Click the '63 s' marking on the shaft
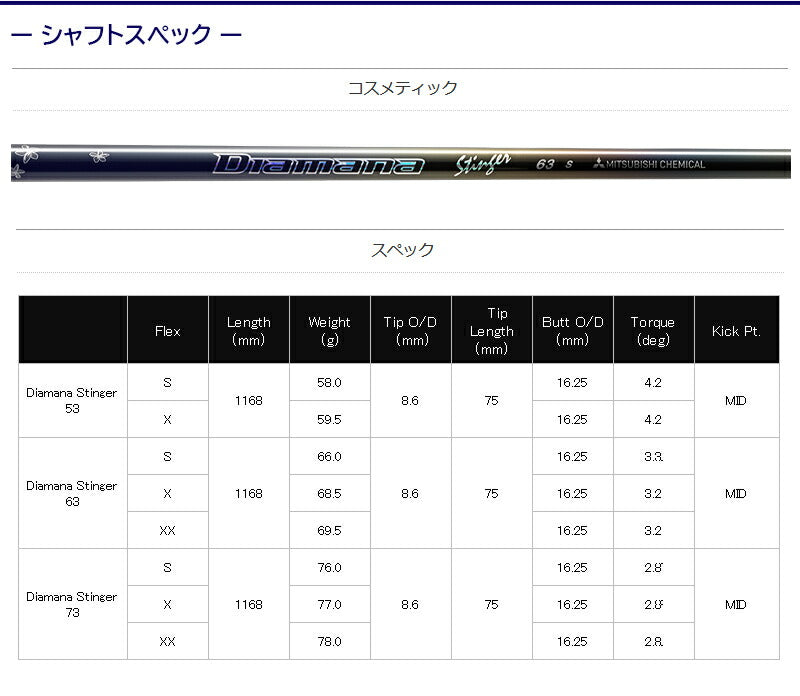The image size is (800, 696). (555, 164)
